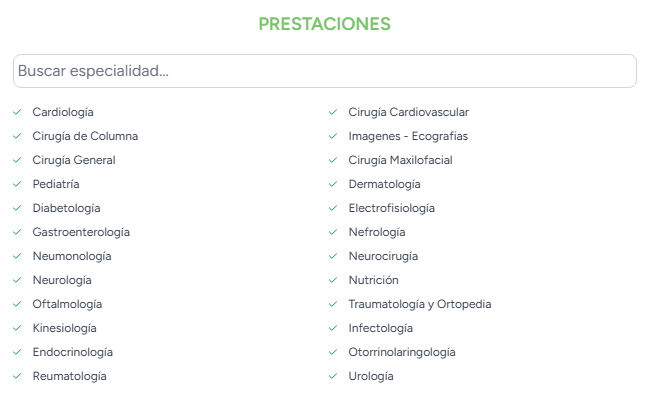Select Gastroenterología in the specialties list

81,232
